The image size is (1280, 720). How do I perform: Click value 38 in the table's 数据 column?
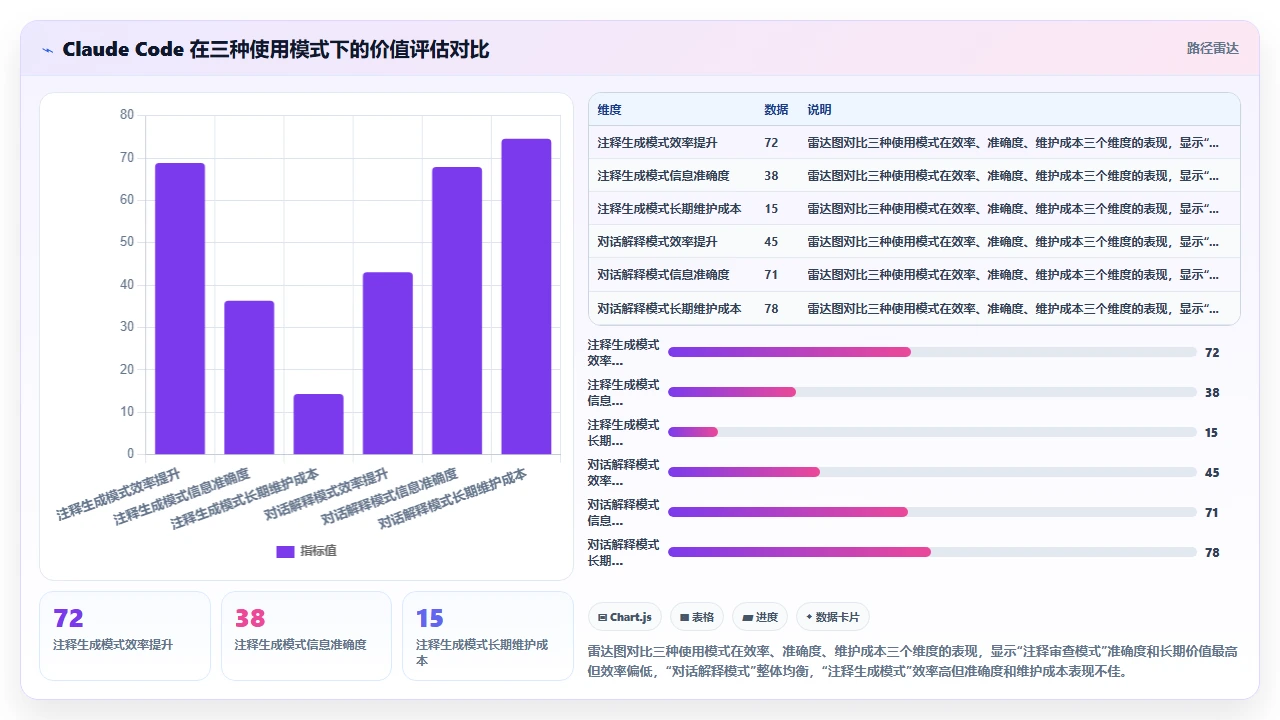coord(771,176)
